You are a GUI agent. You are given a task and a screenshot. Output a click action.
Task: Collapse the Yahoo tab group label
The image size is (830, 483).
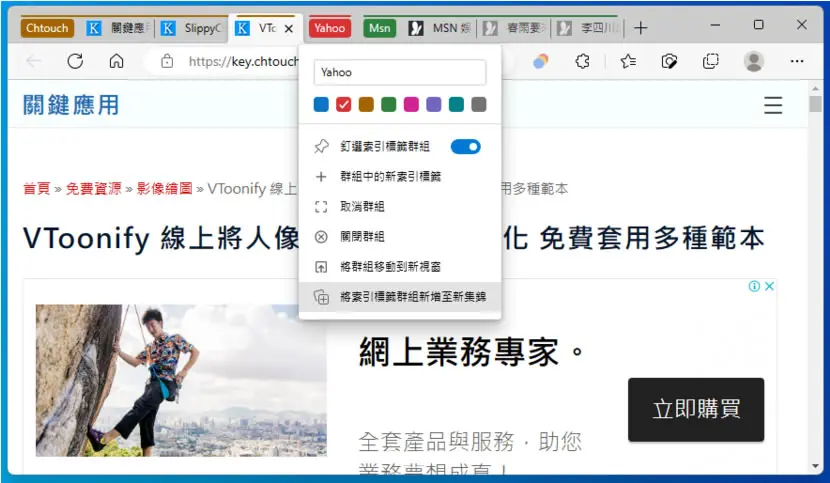tap(329, 28)
